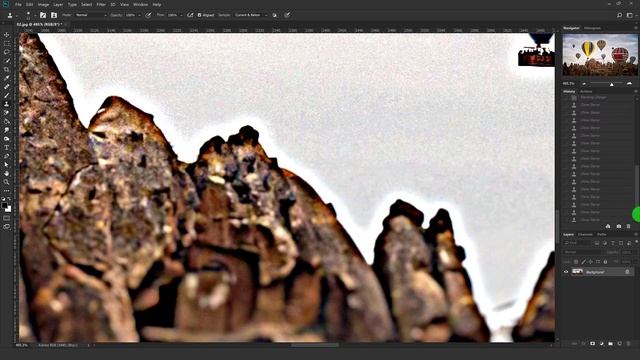Select the Spot Healing Brush tool
Image resolution: width=640 pixels, height=360 pixels.
pyautogui.click(x=7, y=87)
